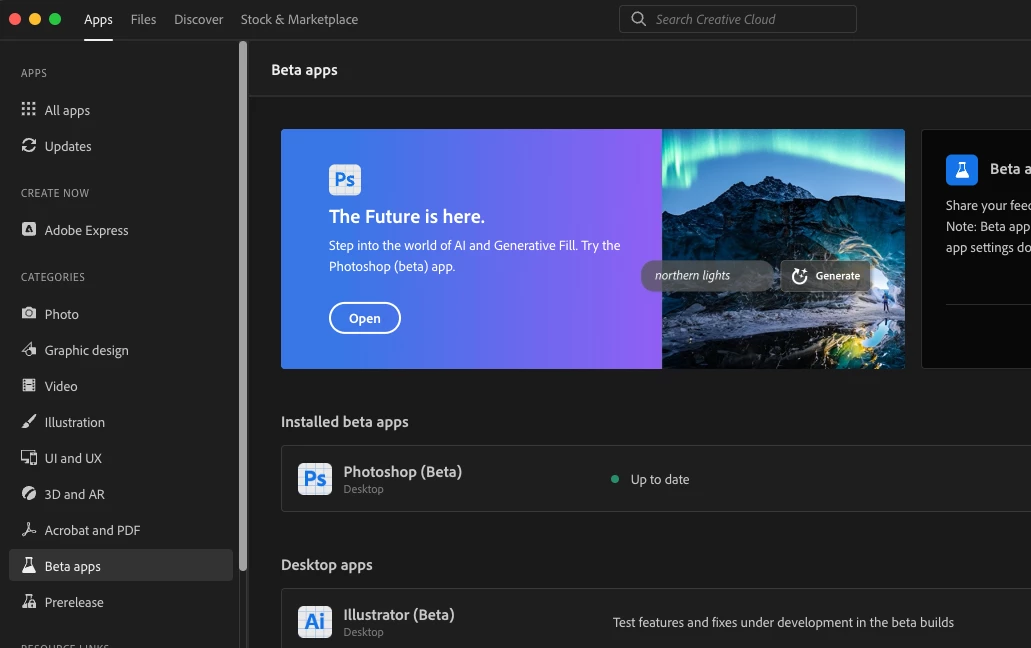Viewport: 1031px width, 648px height.
Task: Select the Prerelease label in the sidebar
Action: (x=74, y=603)
